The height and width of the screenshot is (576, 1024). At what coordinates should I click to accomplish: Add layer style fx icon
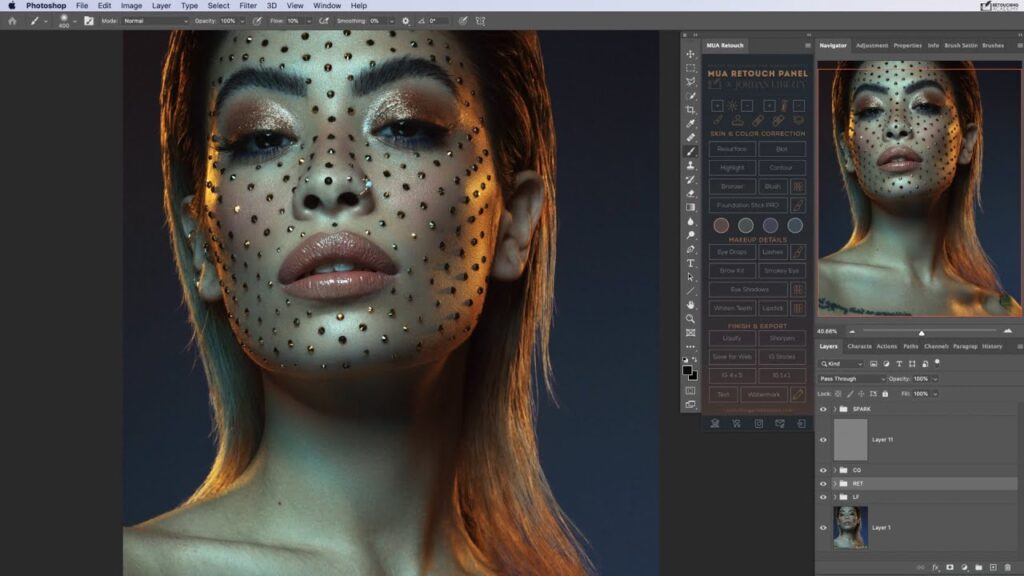point(935,568)
